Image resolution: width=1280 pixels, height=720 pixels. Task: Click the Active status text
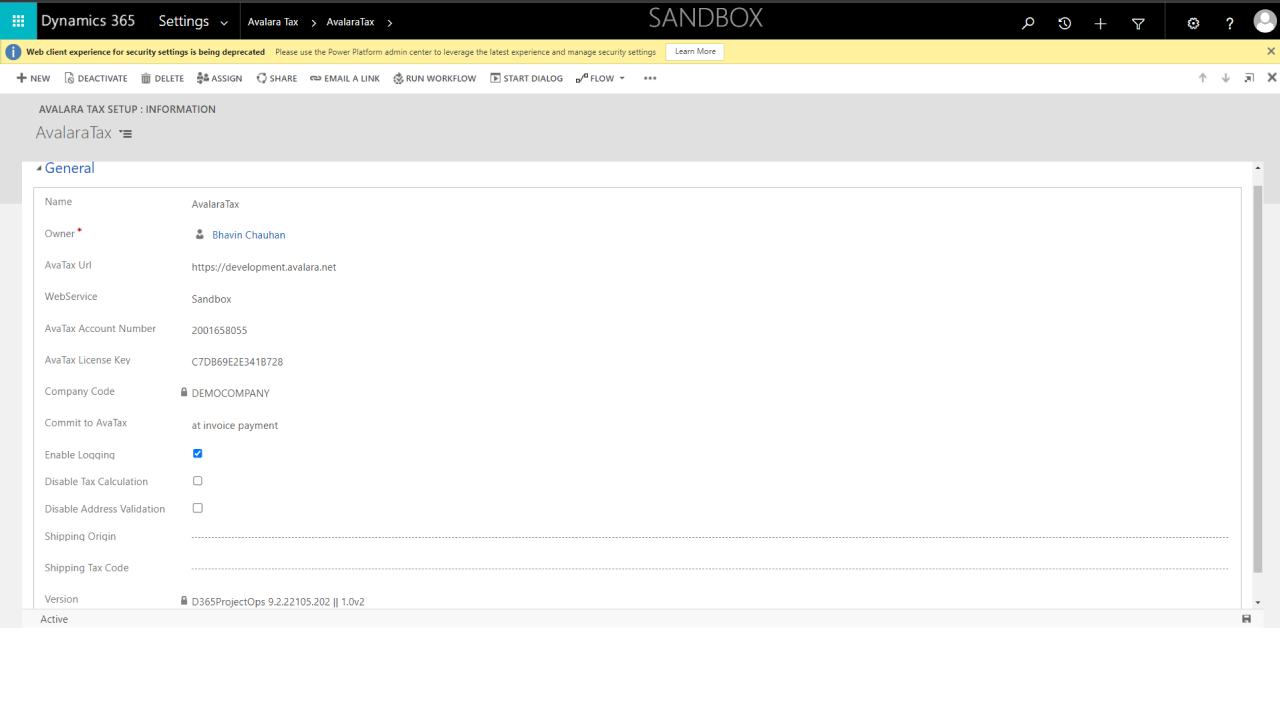point(54,619)
